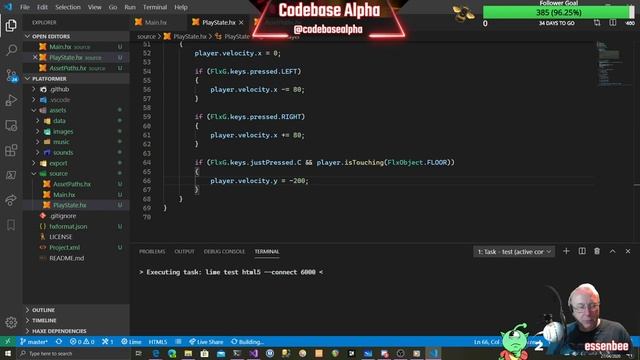This screenshot has height=360, width=640.
Task: Switch to the Output panel tab
Action: point(184,251)
